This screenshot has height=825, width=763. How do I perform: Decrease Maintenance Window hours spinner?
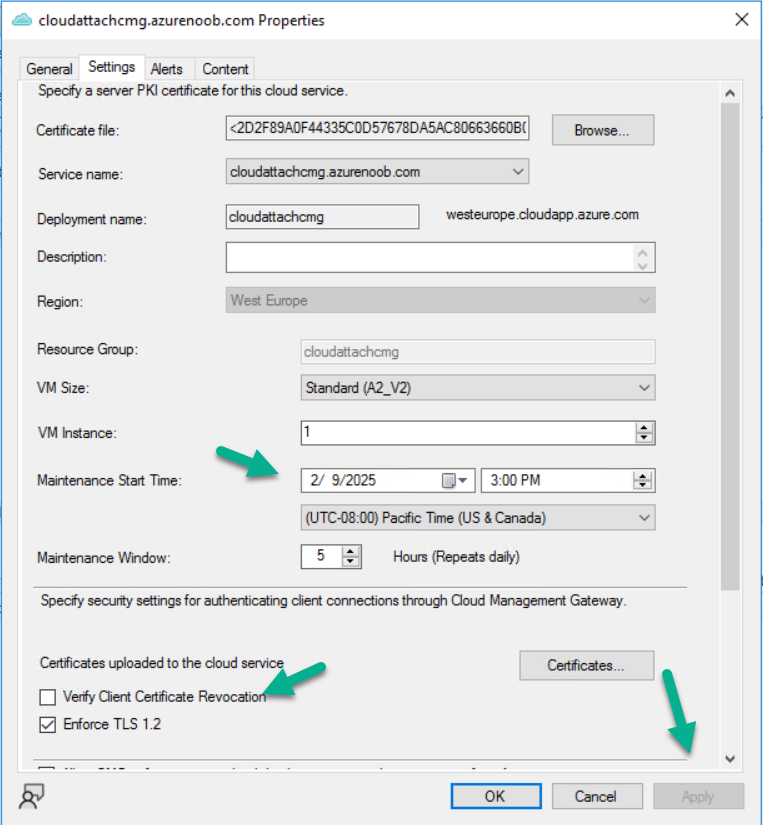[350, 562]
